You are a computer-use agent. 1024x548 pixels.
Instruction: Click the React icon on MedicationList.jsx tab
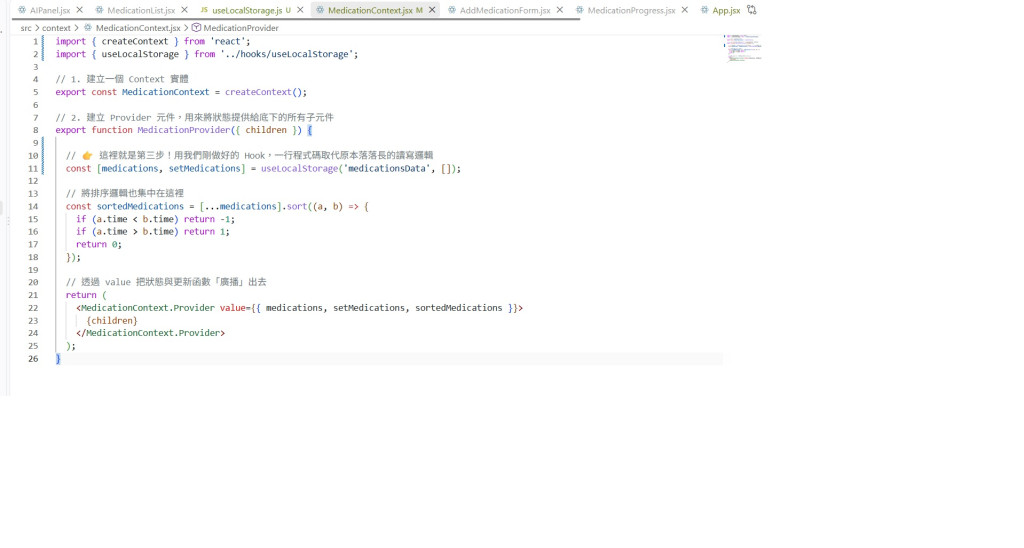point(99,10)
